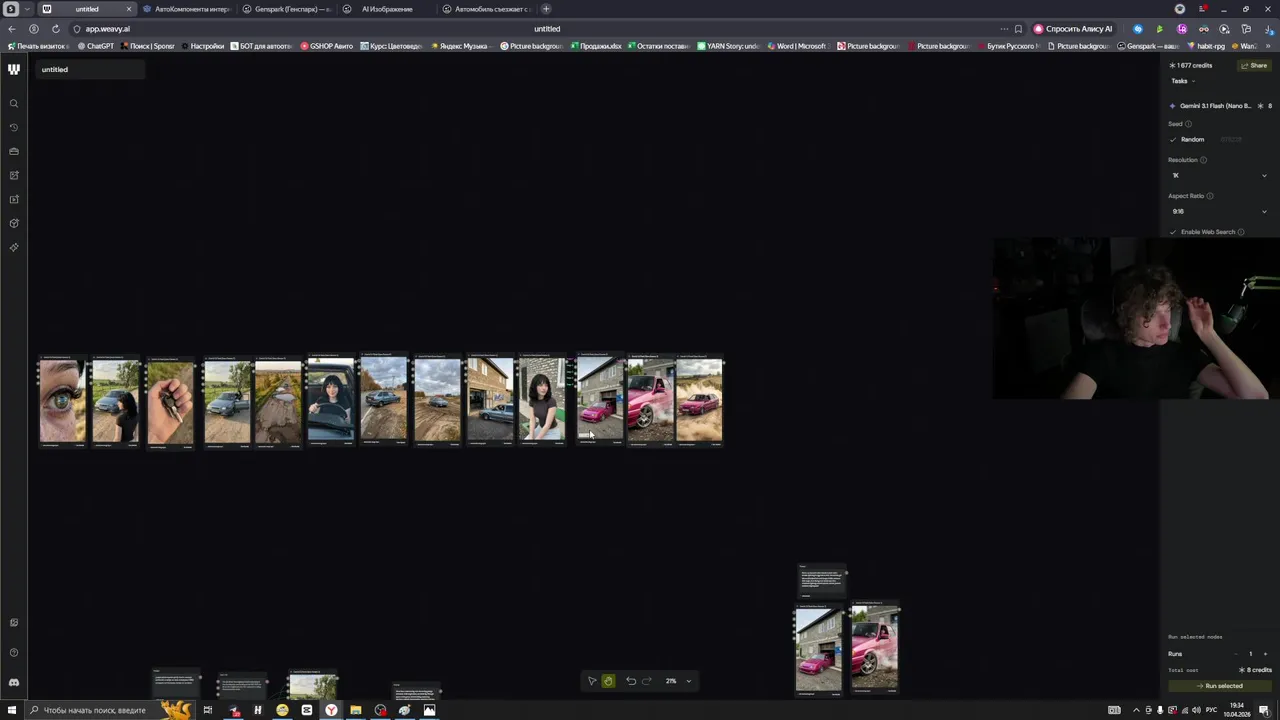Screen dimensions: 1280x720
Task: Open the Windows Start menu
Action: click(x=13, y=710)
